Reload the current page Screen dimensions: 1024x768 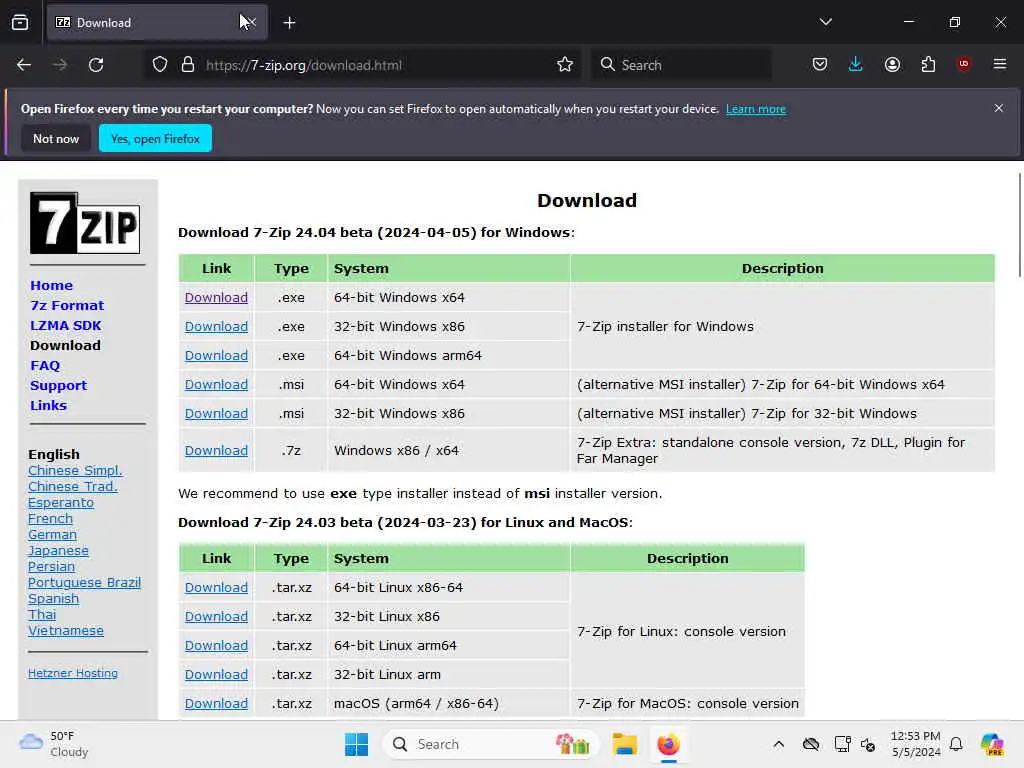tap(96, 65)
